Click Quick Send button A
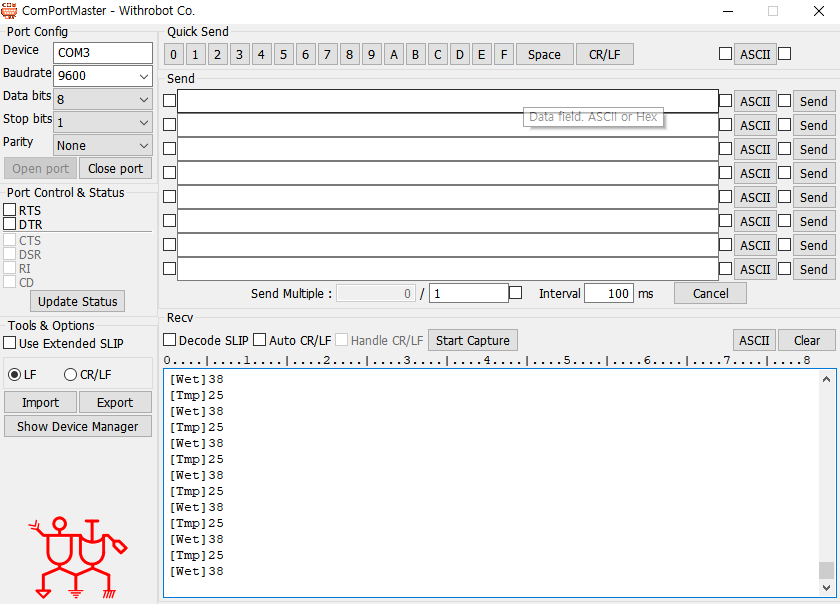Image resolution: width=840 pixels, height=604 pixels. [x=394, y=54]
